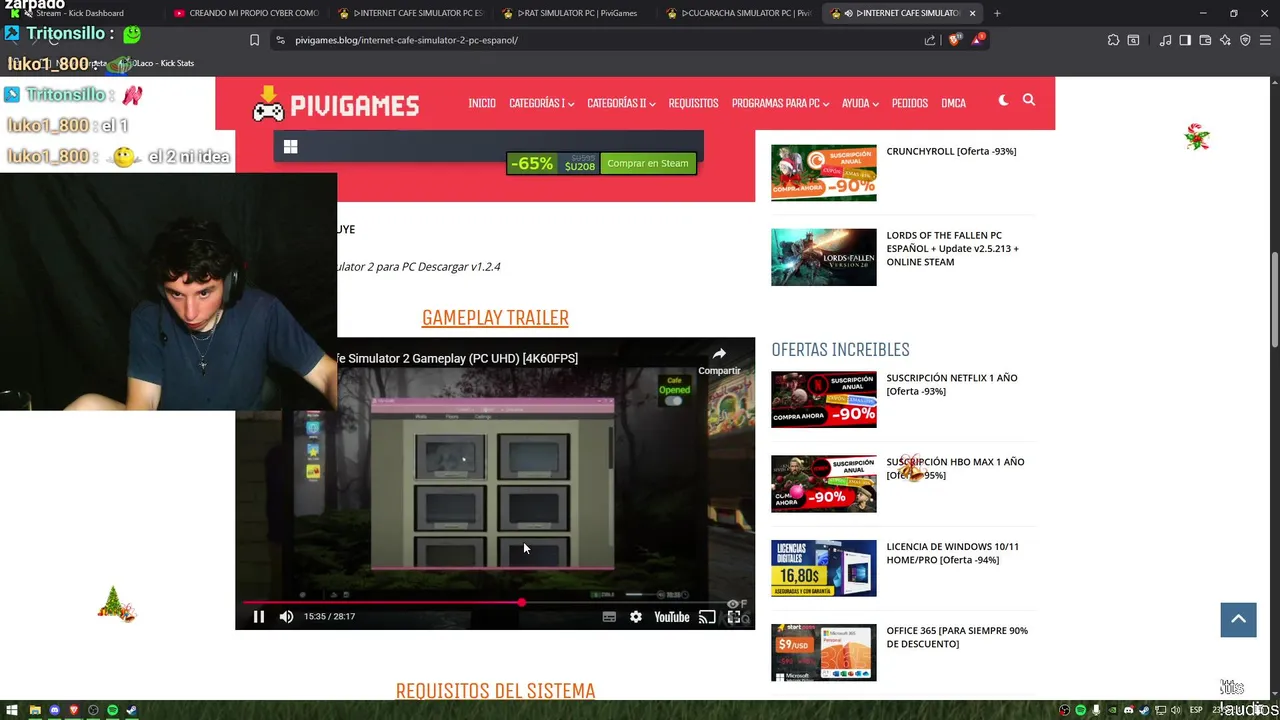1280x720 pixels.
Task: Click the scroll-to-top arrow button
Action: (x=1238, y=620)
